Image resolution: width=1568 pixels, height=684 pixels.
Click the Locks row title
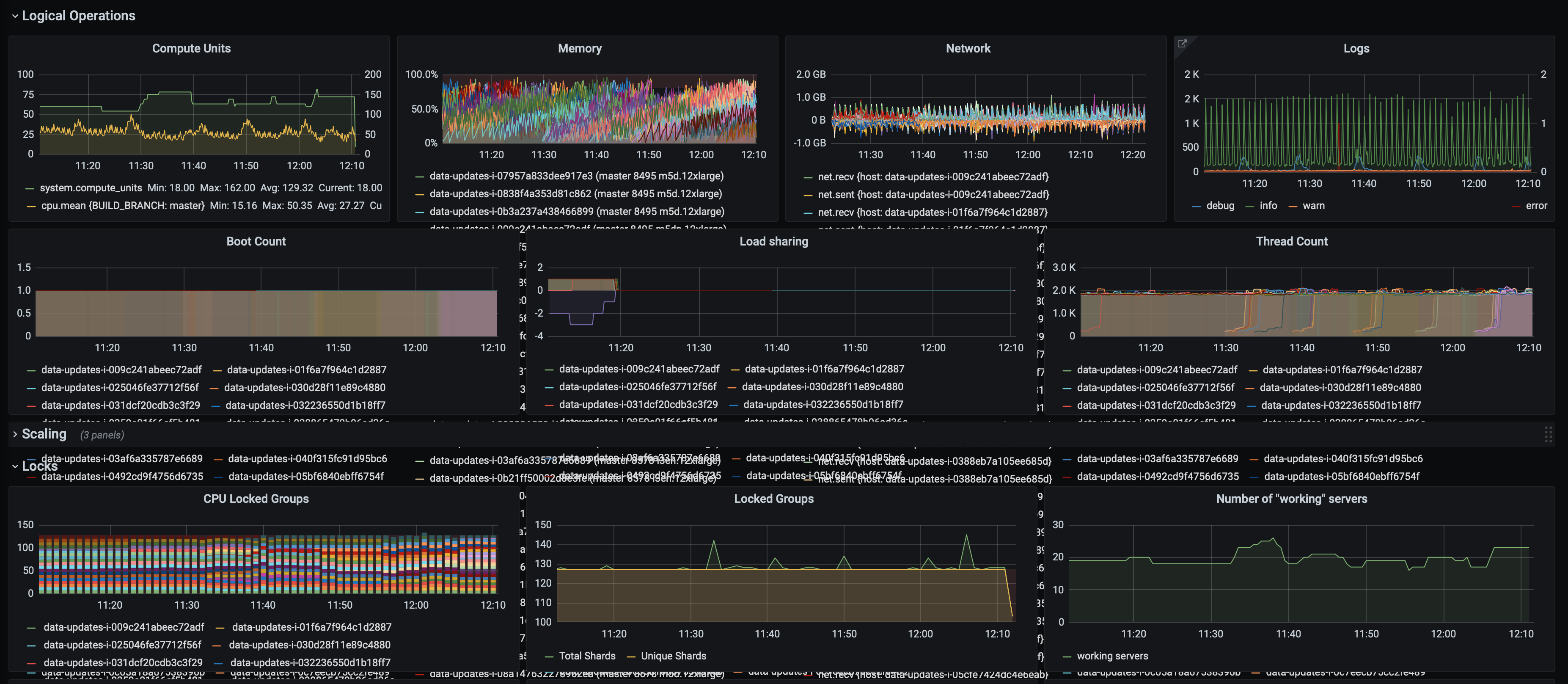pos(40,466)
